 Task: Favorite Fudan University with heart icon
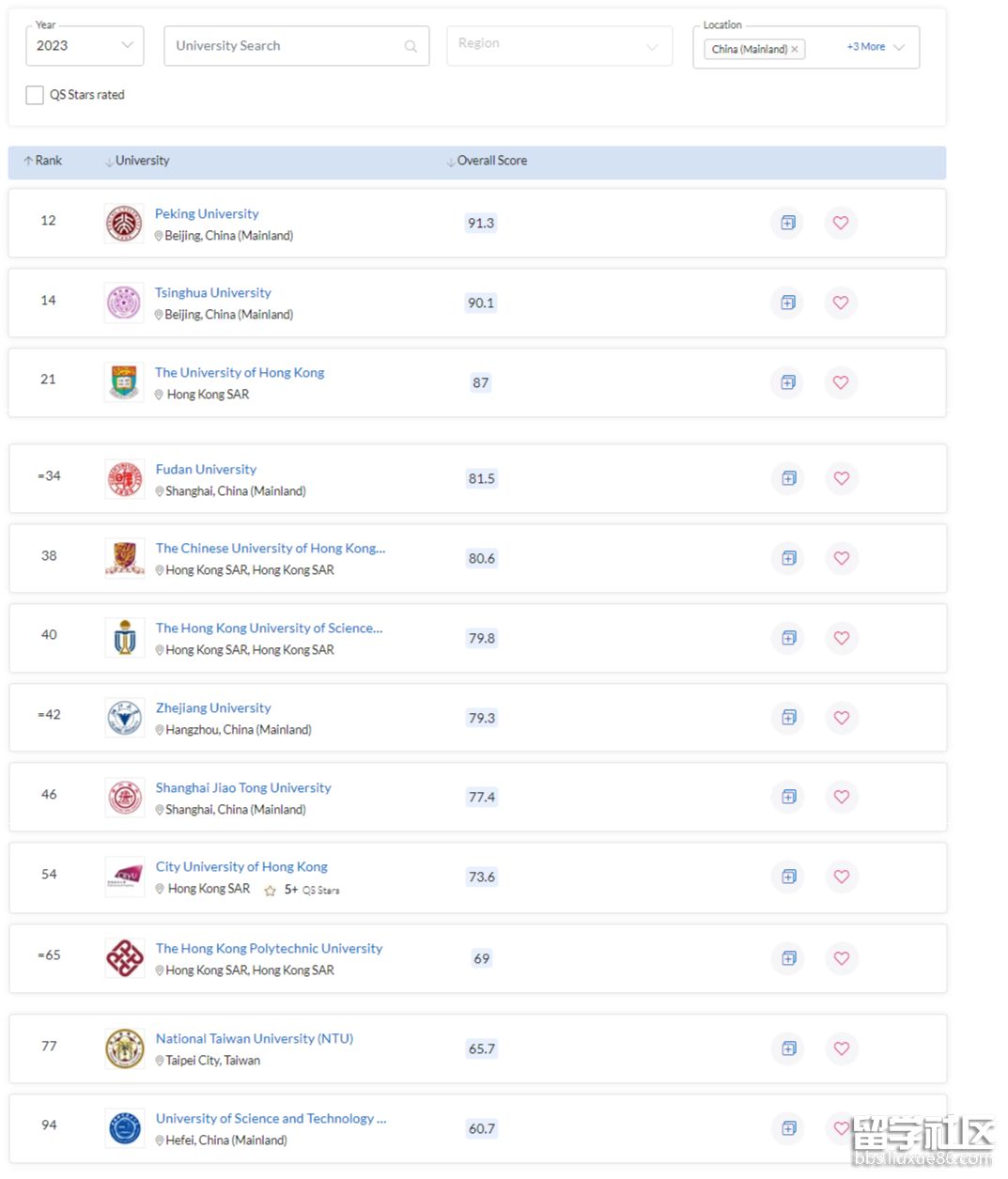coord(842,478)
